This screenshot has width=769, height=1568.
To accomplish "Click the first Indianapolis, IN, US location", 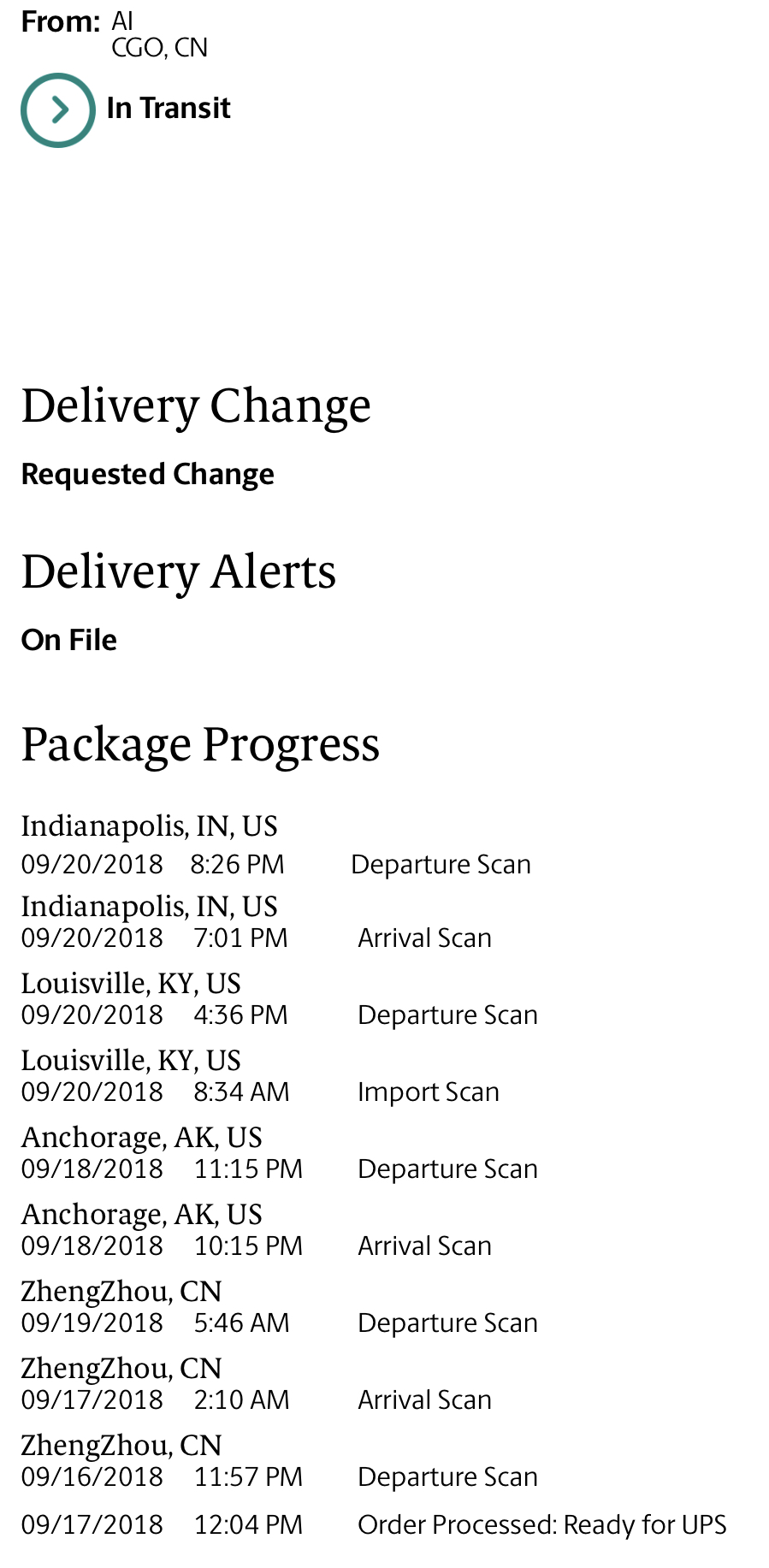I will (x=150, y=826).
